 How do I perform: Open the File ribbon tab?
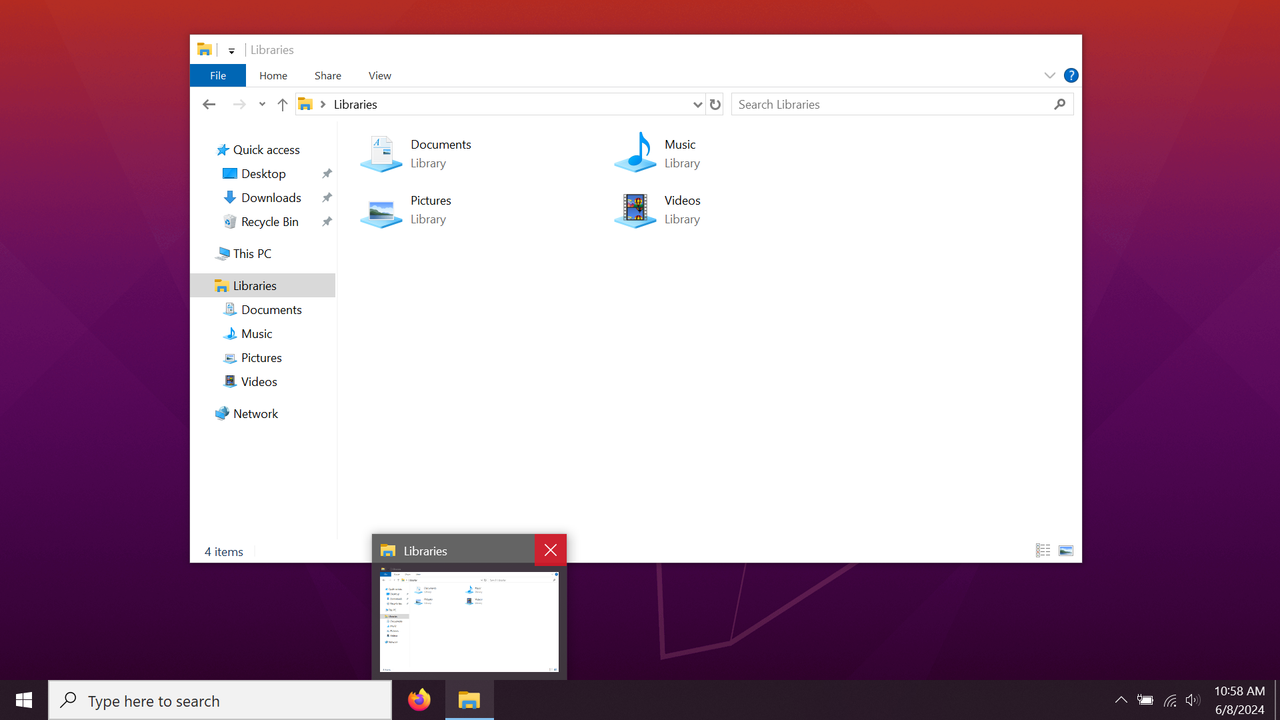point(217,76)
